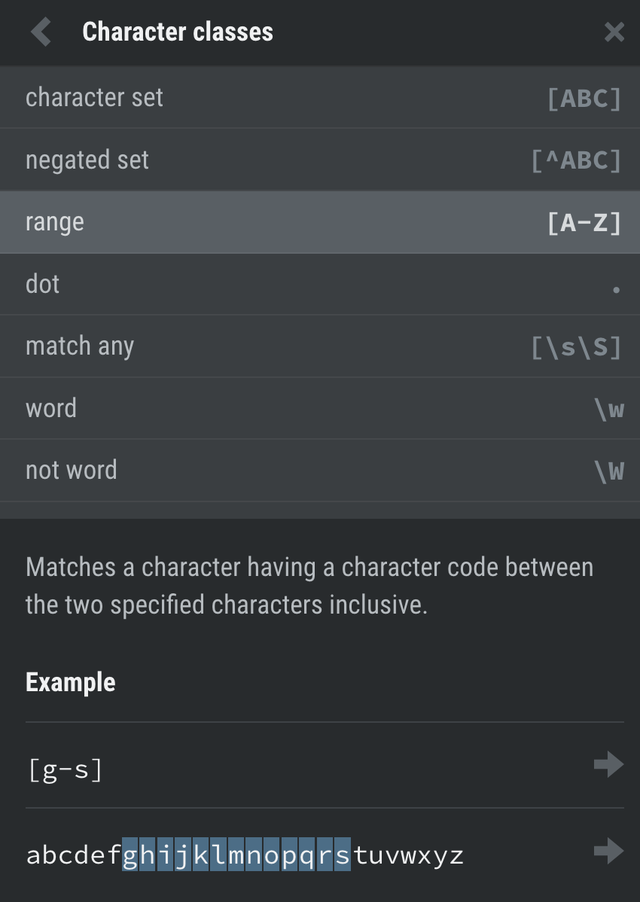Select the negated set item

coord(87,159)
